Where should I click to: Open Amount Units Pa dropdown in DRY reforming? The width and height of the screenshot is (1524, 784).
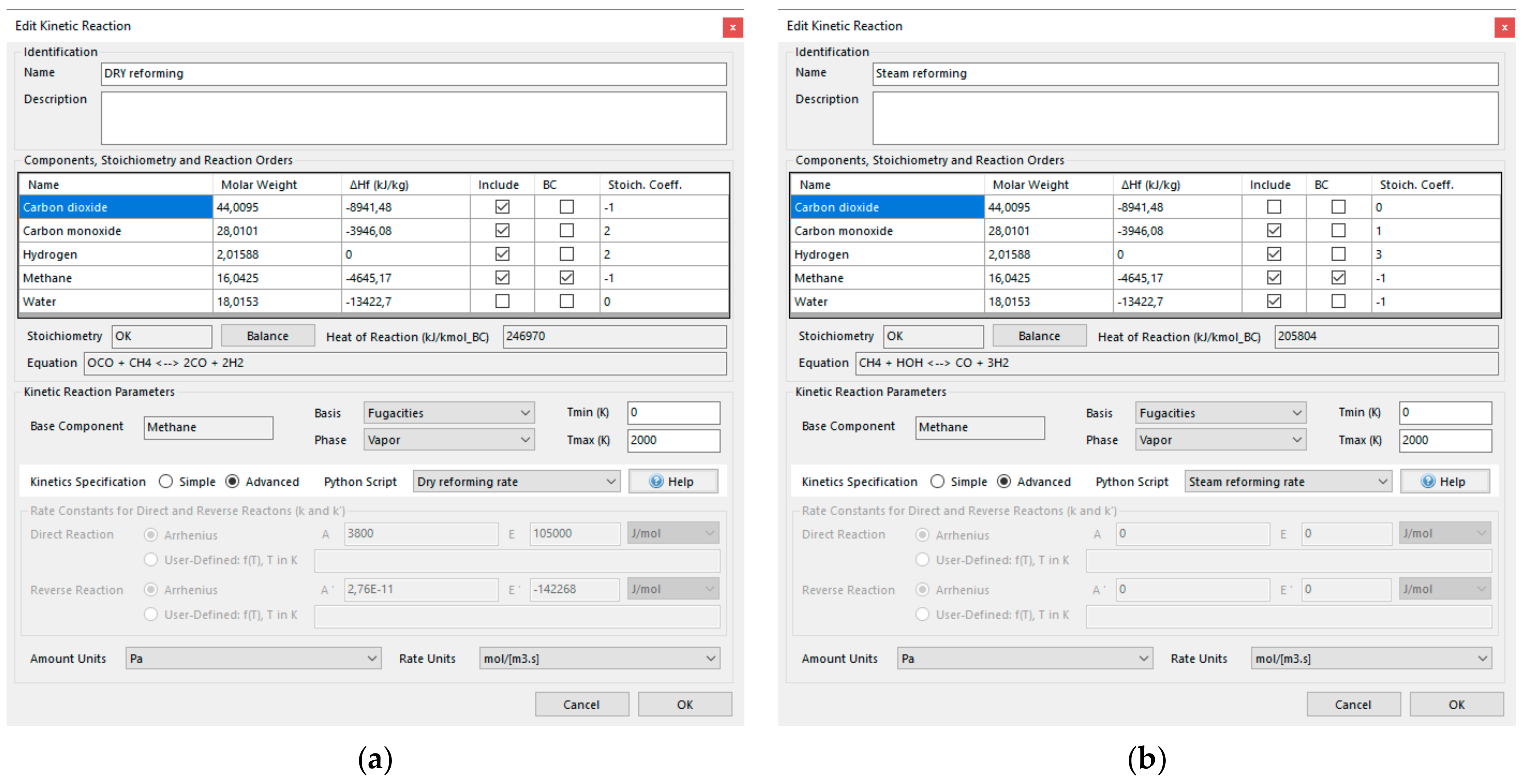click(x=253, y=658)
